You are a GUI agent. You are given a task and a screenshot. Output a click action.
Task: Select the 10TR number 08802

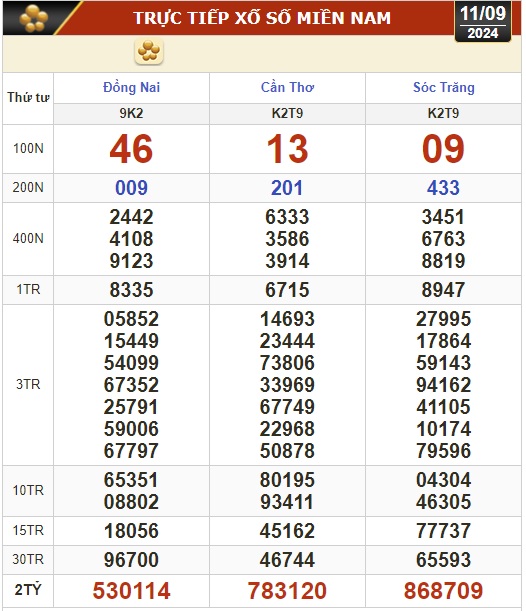[131, 502]
